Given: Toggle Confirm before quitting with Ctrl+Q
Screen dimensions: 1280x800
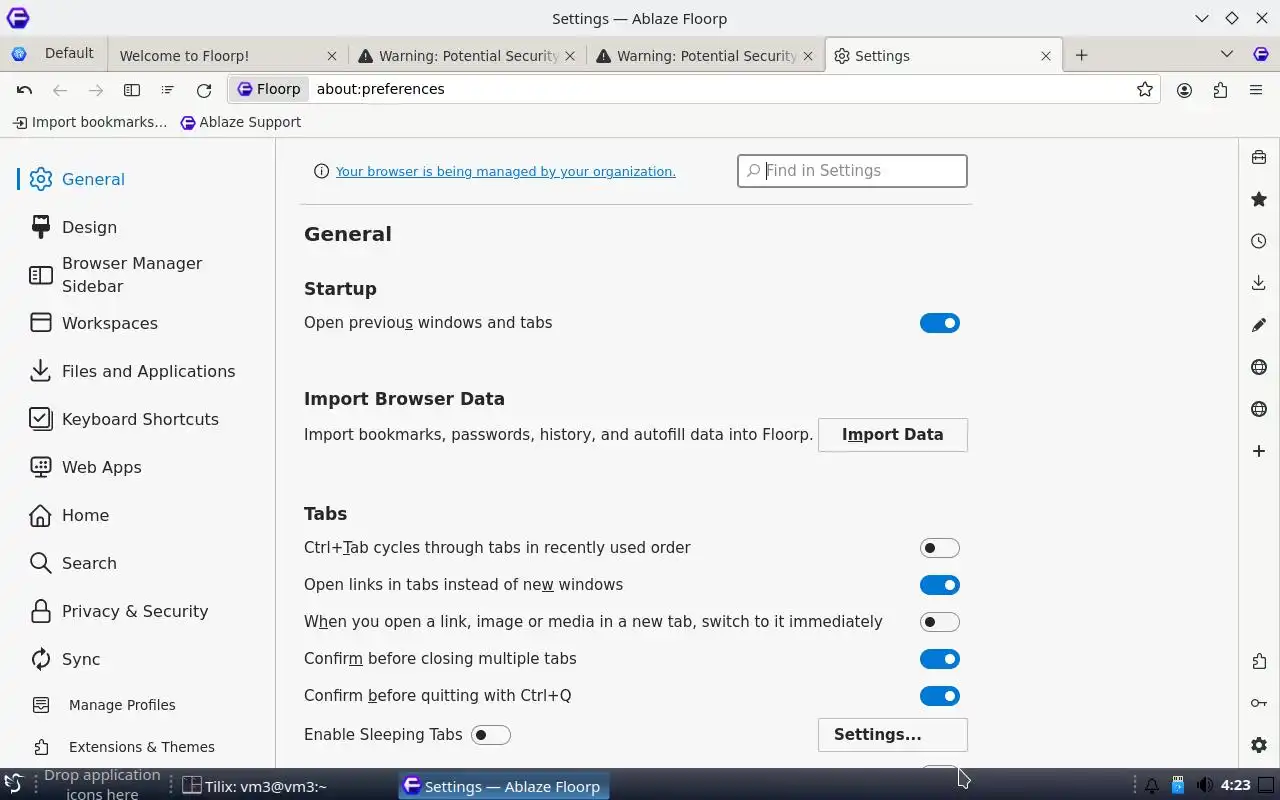Looking at the screenshot, I should pyautogui.click(x=940, y=696).
